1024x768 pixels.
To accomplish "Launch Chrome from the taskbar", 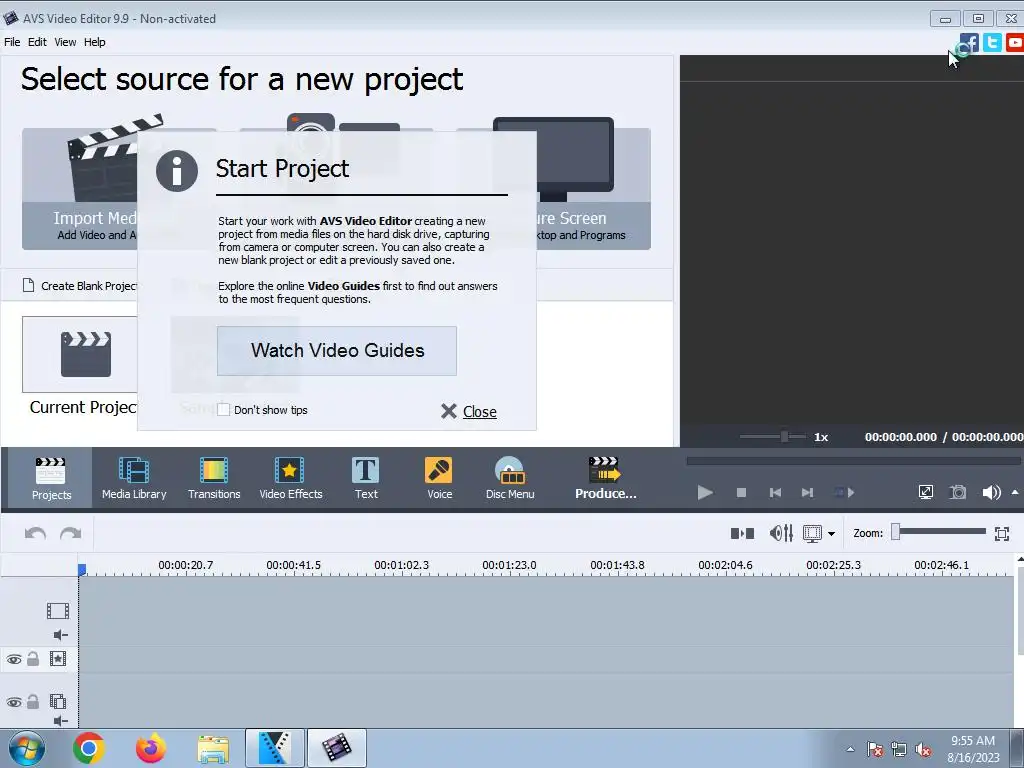I will (89, 748).
